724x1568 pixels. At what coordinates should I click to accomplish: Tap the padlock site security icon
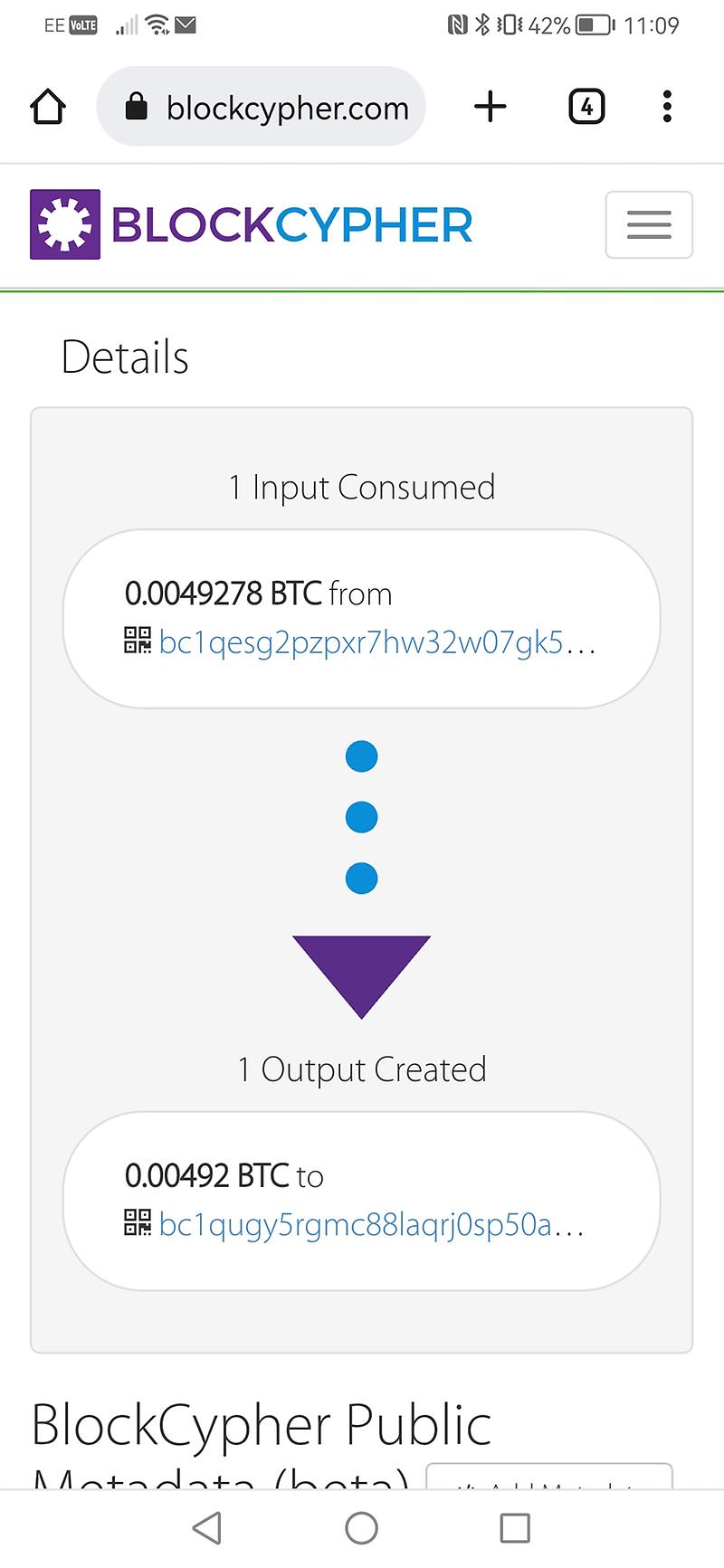(x=136, y=107)
